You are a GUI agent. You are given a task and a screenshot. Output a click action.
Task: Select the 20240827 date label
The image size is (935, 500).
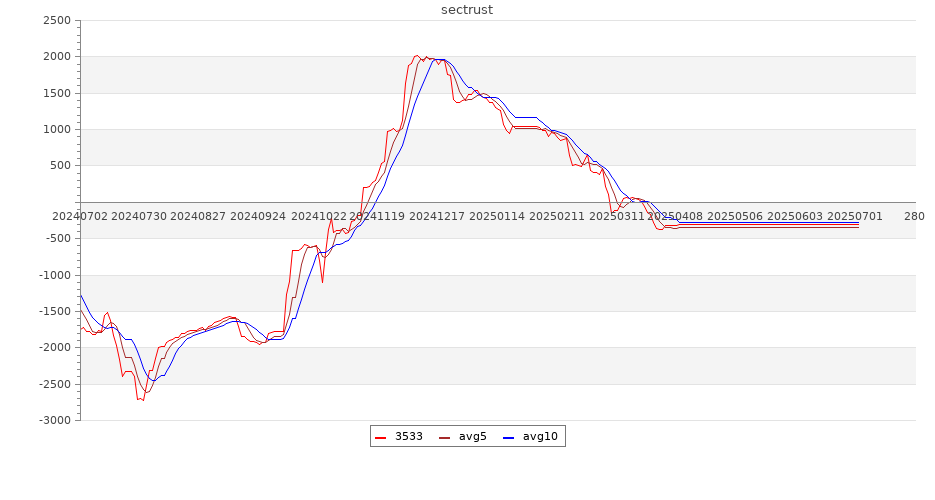tap(198, 216)
